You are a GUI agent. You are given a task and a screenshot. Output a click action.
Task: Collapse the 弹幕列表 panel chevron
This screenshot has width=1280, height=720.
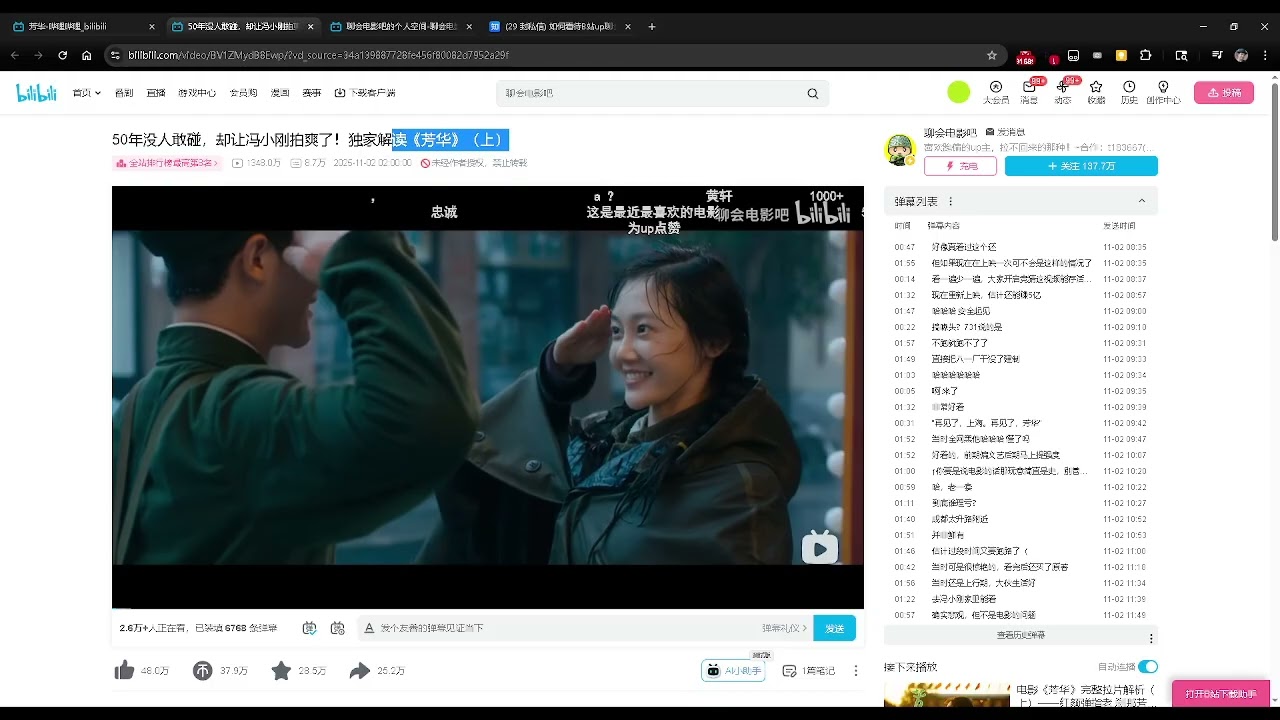point(1142,201)
